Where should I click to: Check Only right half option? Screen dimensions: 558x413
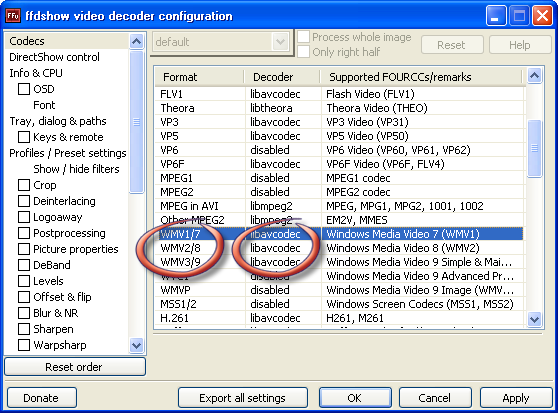coord(303,52)
